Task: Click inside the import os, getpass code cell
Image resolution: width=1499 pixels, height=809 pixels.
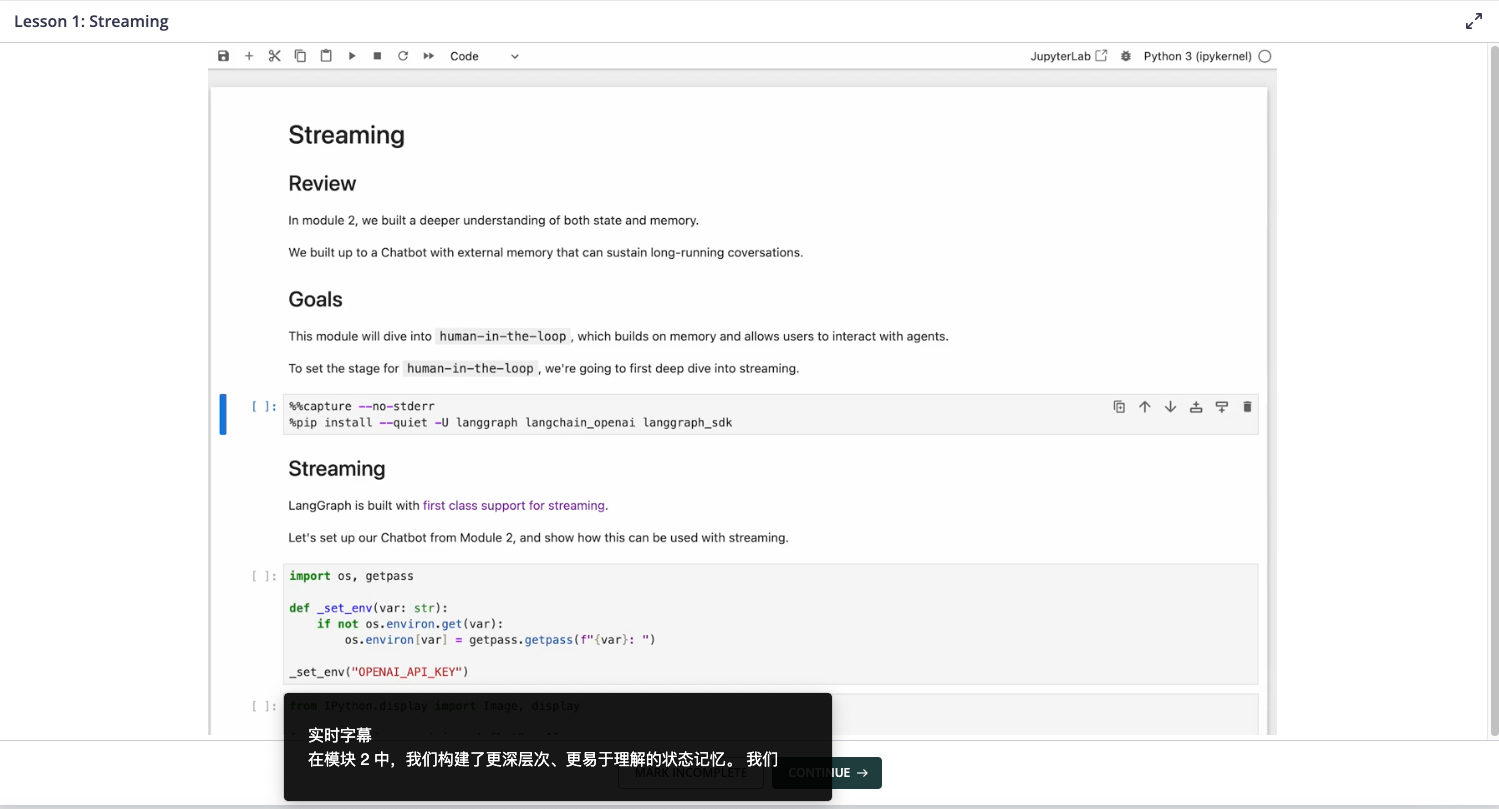Action: [x=770, y=624]
